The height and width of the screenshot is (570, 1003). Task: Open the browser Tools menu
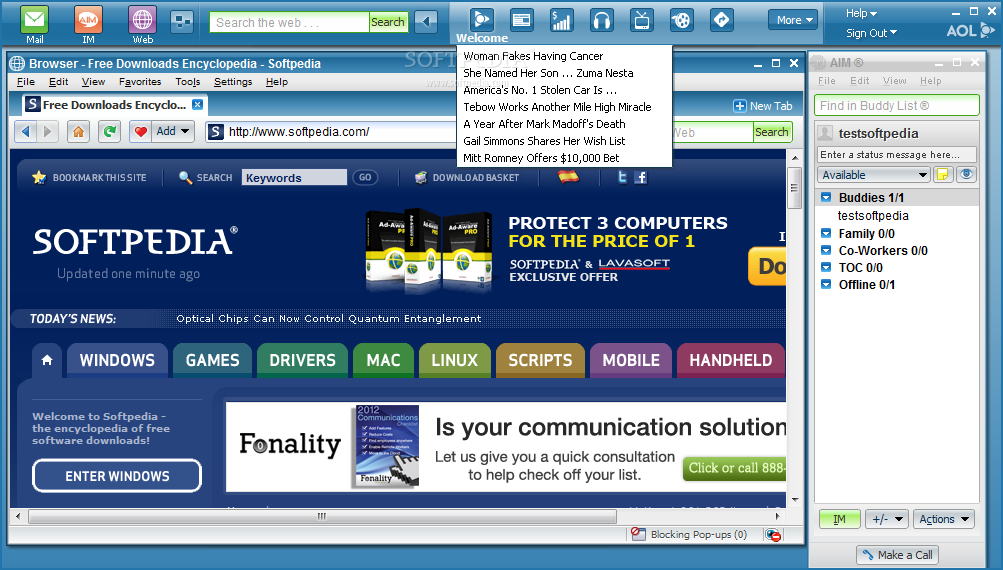coord(187,82)
